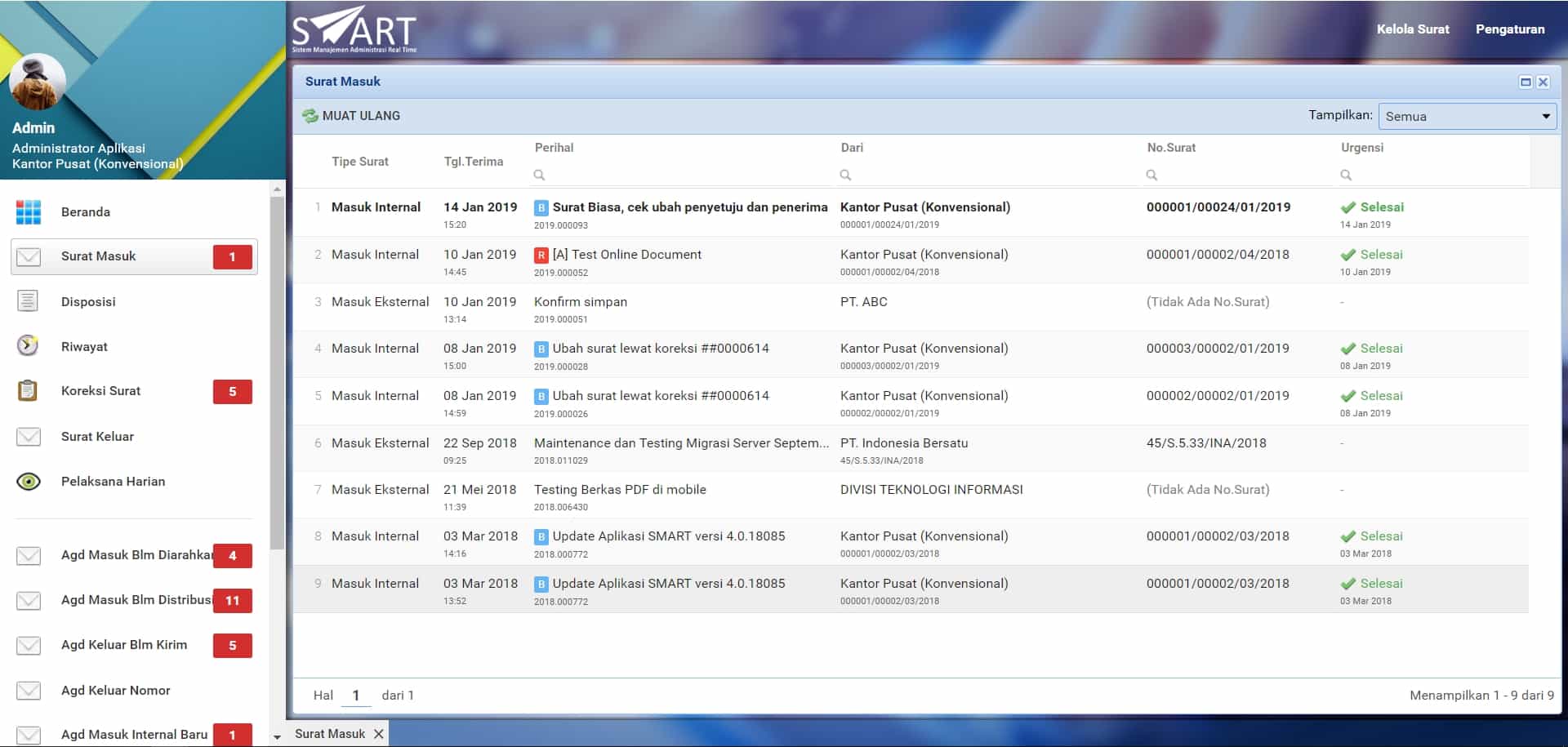Click letter number '45/S.5.33/INA/2018'

(1206, 443)
